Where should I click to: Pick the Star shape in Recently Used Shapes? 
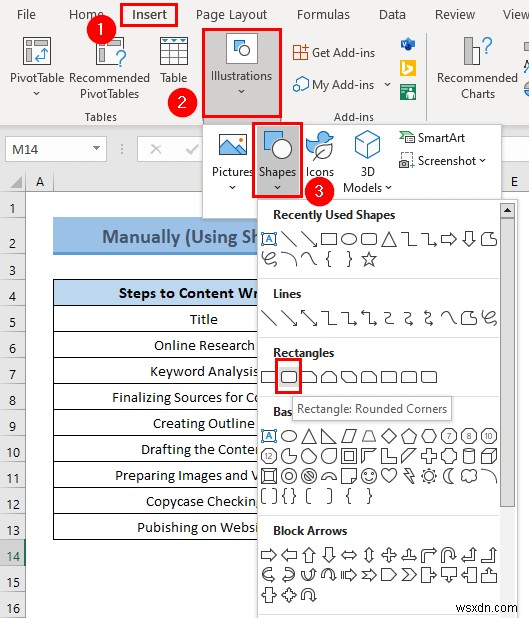point(369,259)
